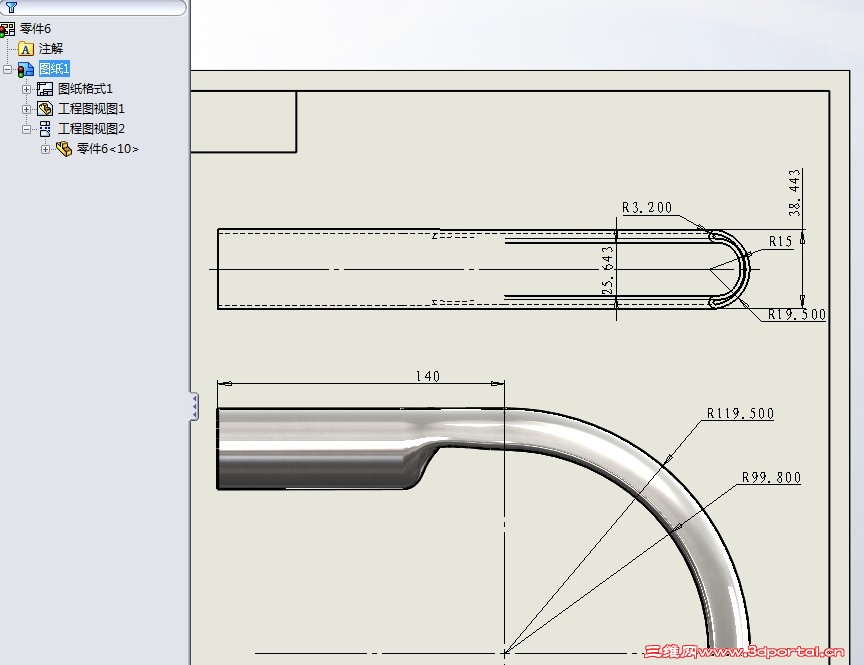Collapse the 工程图视图2 node

pyautogui.click(x=26, y=129)
